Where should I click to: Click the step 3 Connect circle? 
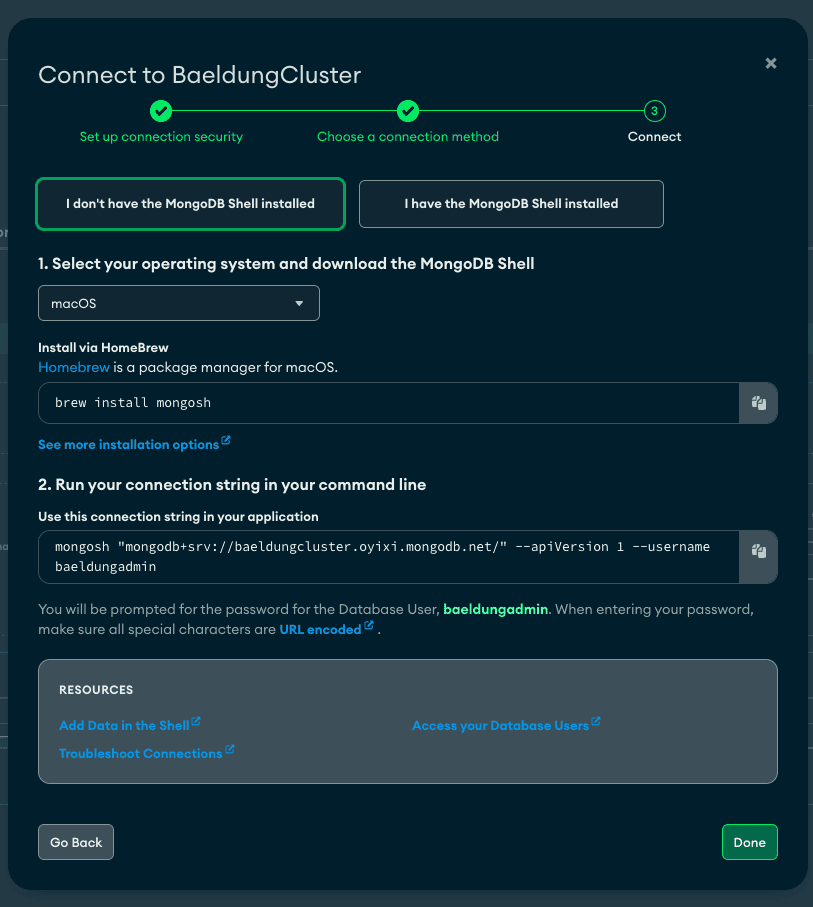point(654,110)
